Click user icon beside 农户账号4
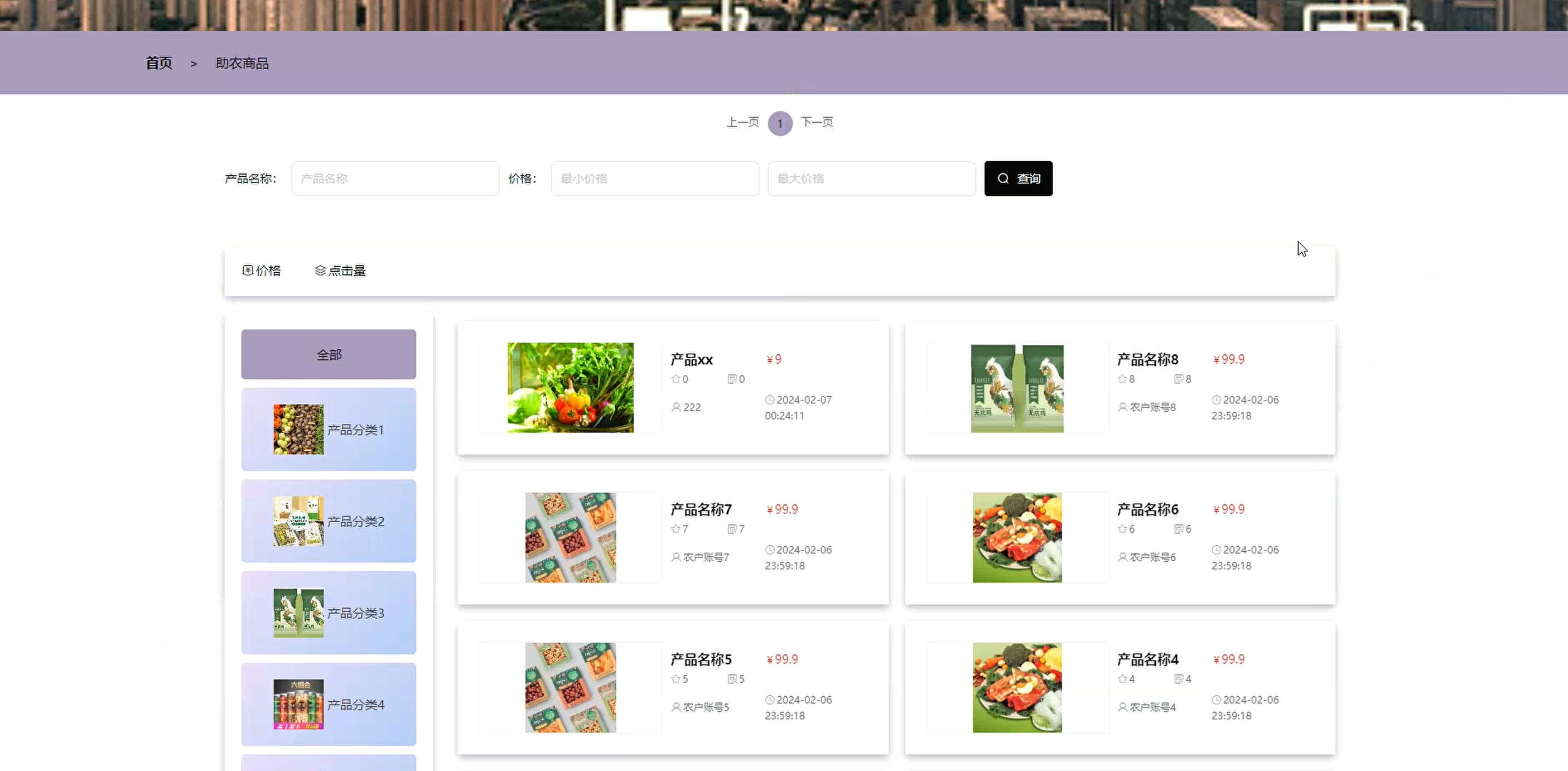Screen dimensions: 1568x771 1122,706
